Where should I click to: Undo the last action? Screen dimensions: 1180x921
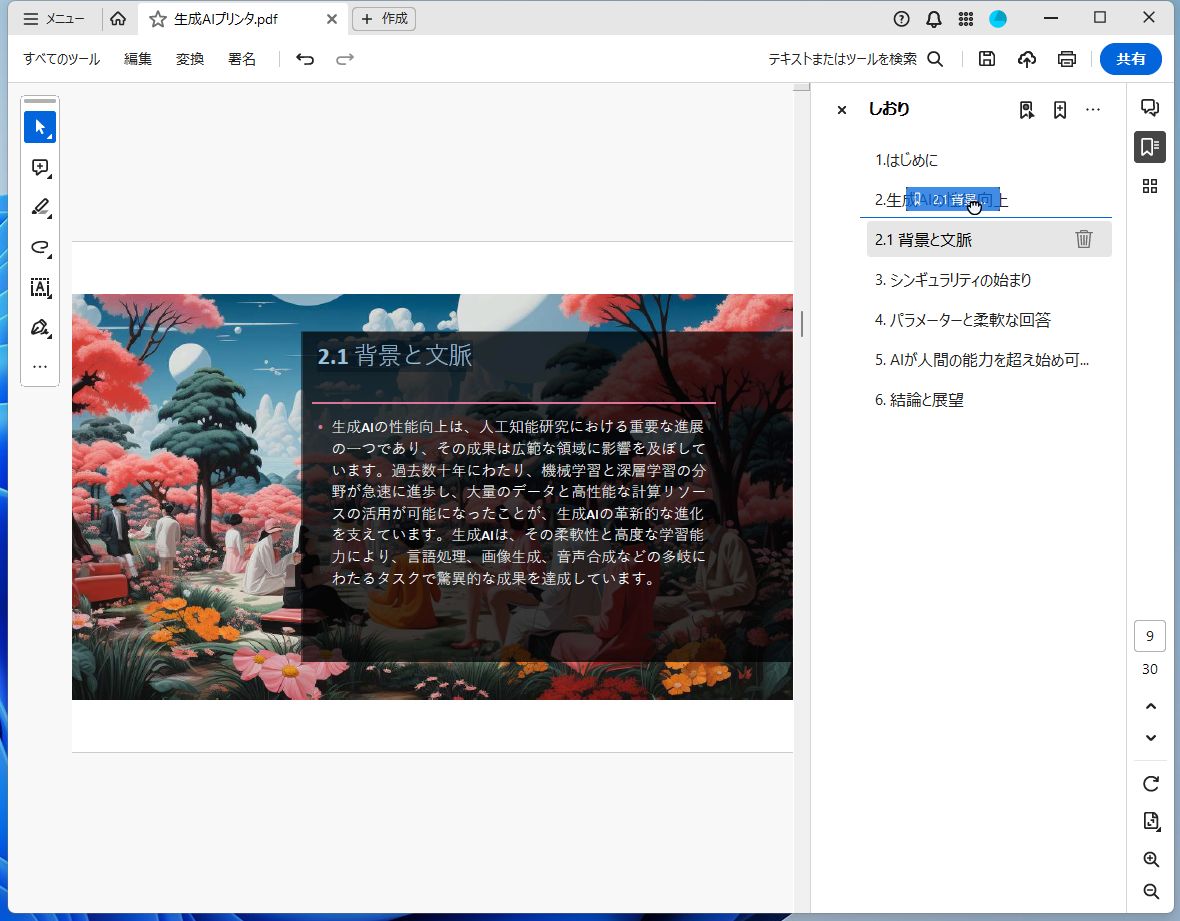coord(305,59)
